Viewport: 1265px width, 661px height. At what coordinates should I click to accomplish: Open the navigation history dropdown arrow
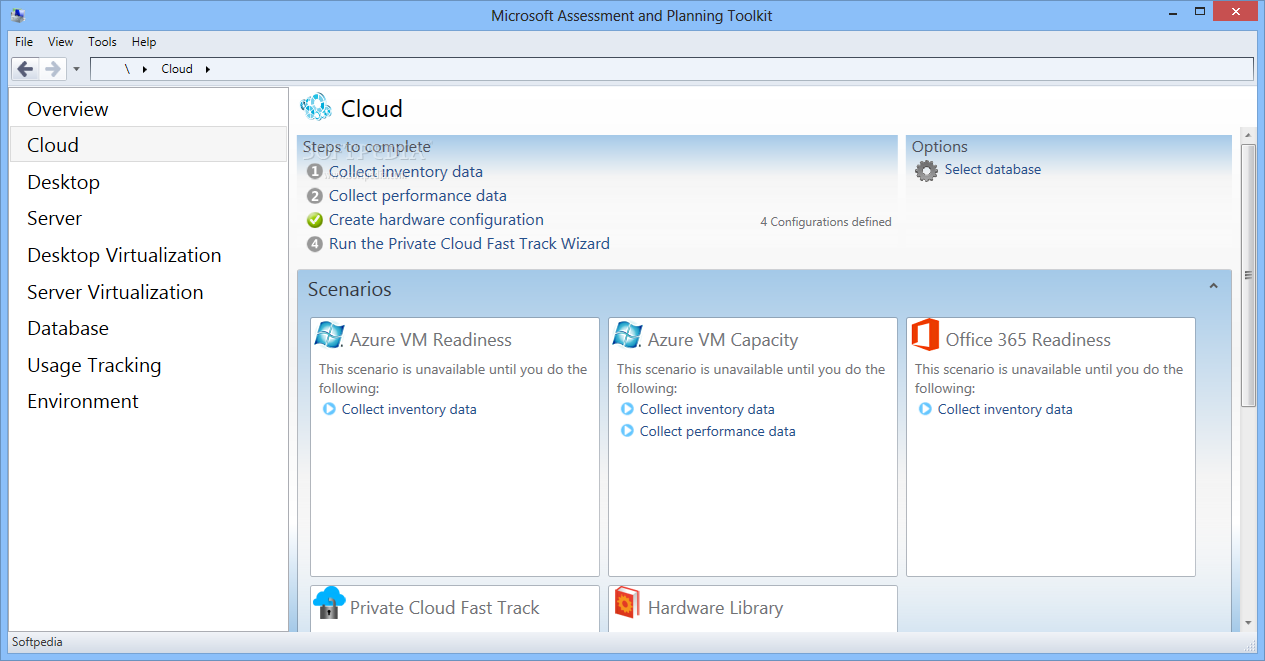76,70
